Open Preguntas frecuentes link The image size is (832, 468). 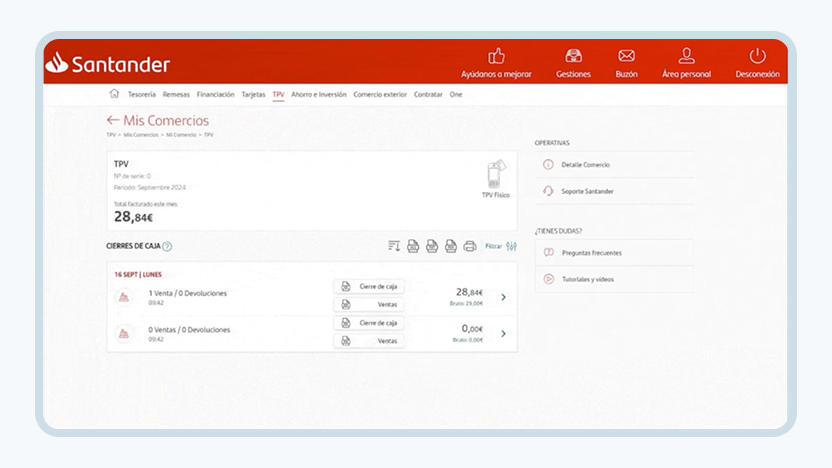coord(614,253)
